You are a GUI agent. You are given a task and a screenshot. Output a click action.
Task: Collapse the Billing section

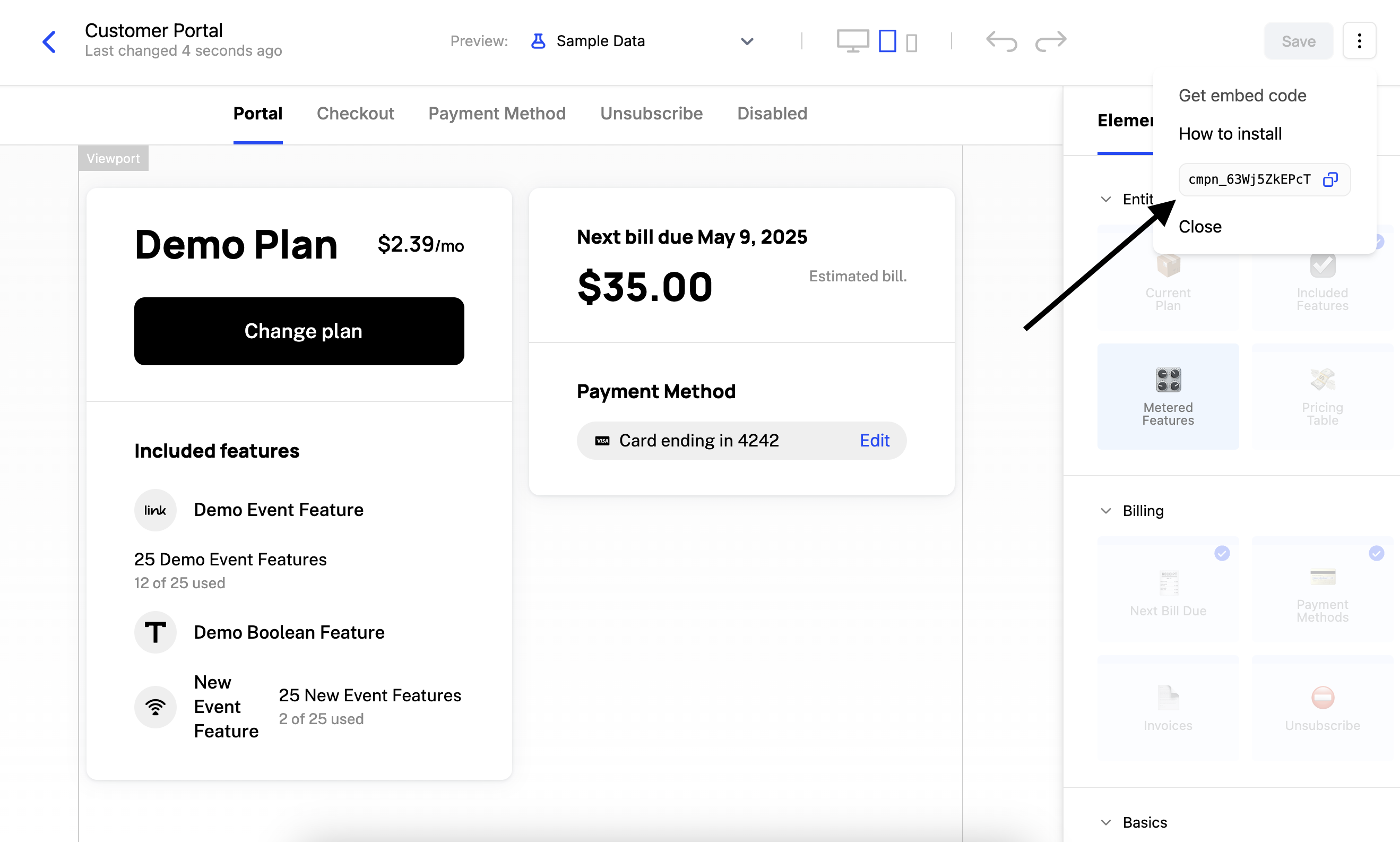[1105, 511]
